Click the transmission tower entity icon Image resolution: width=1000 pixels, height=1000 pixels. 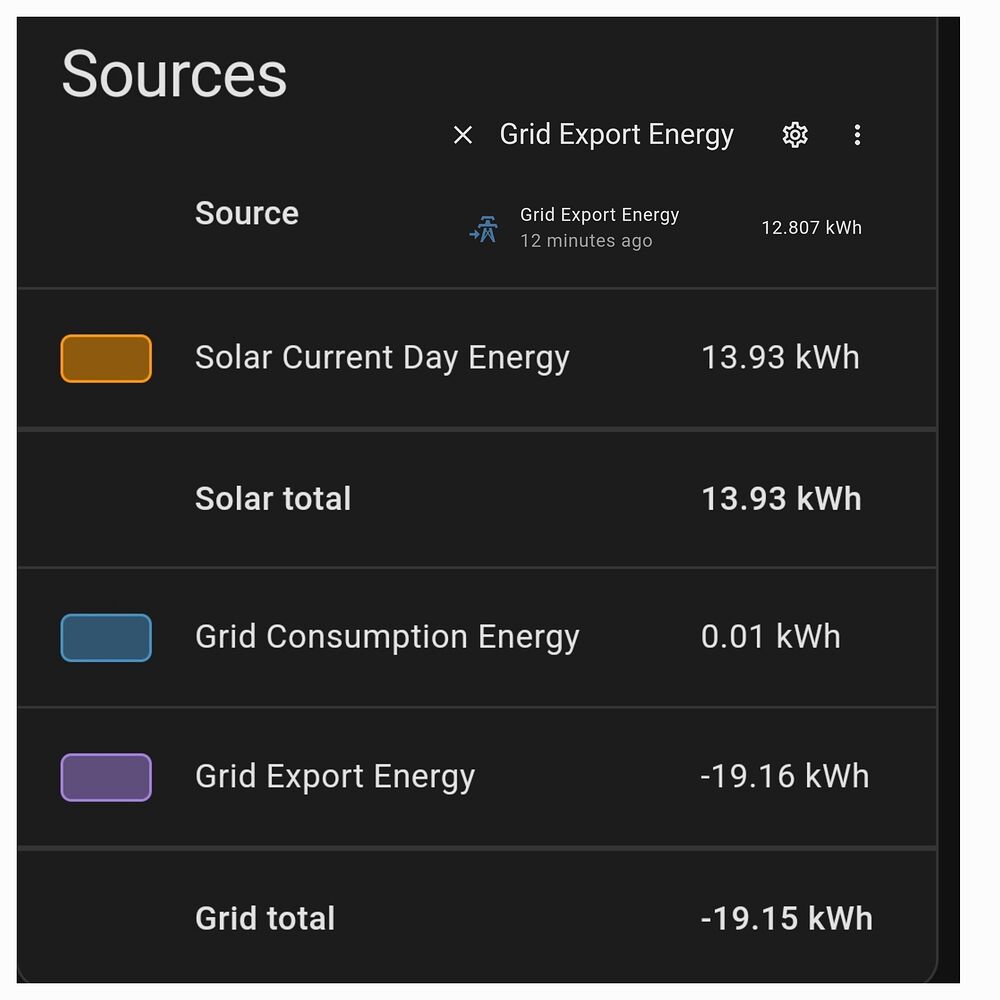click(x=483, y=228)
